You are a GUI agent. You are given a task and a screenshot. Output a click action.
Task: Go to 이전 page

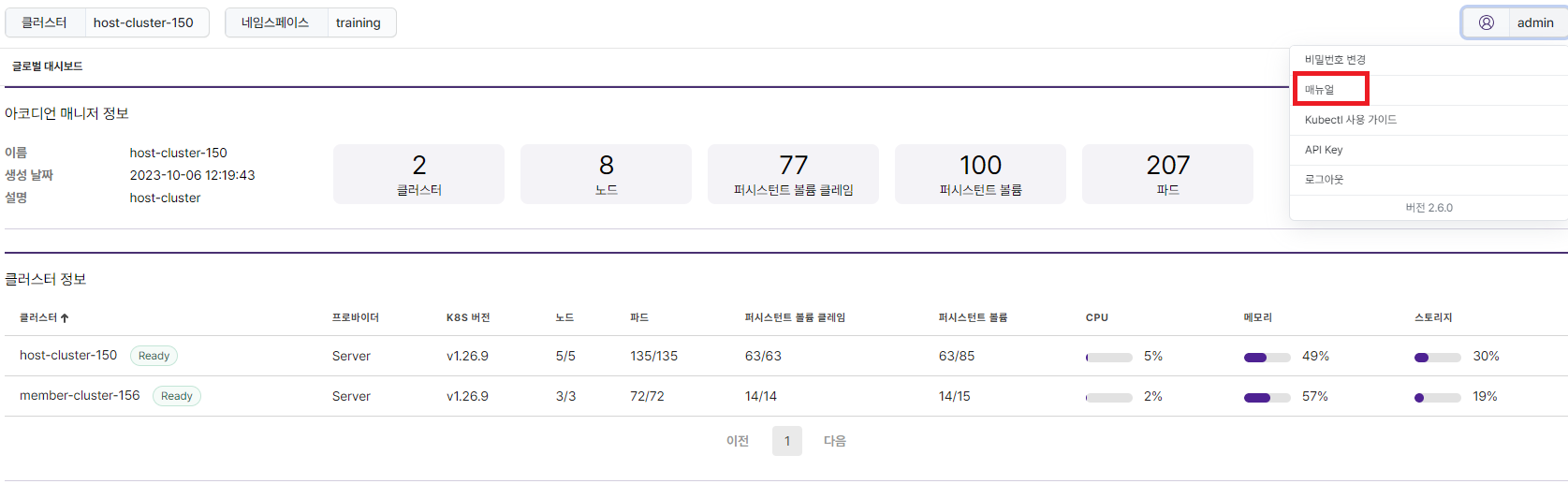[x=738, y=441]
